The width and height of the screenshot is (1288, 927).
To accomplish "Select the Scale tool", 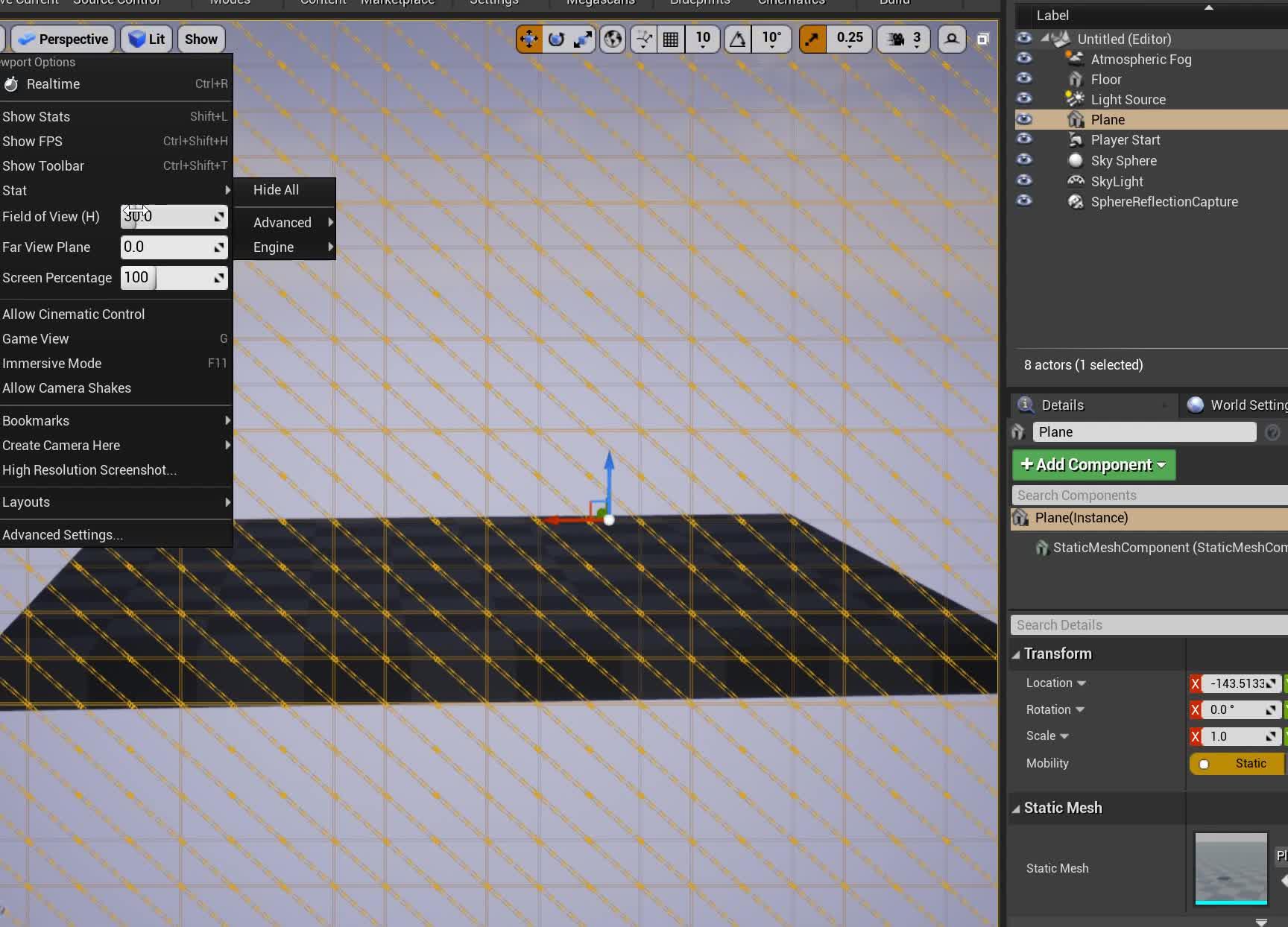I will (x=582, y=39).
